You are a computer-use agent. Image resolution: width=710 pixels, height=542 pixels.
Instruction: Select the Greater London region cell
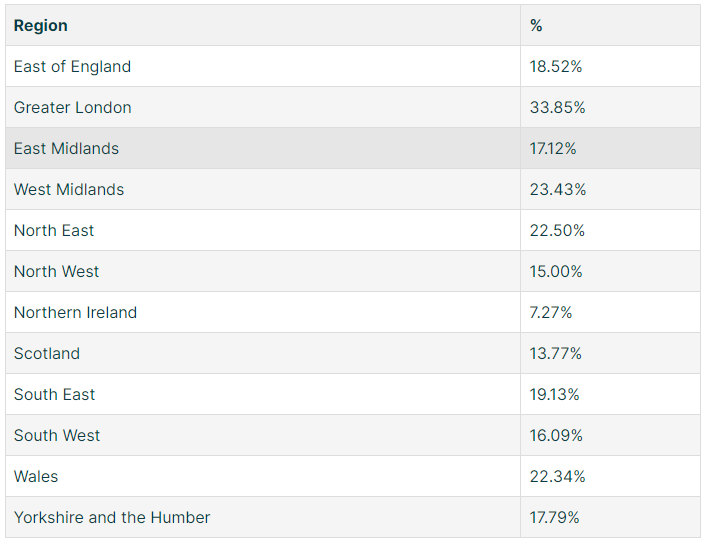(263, 107)
